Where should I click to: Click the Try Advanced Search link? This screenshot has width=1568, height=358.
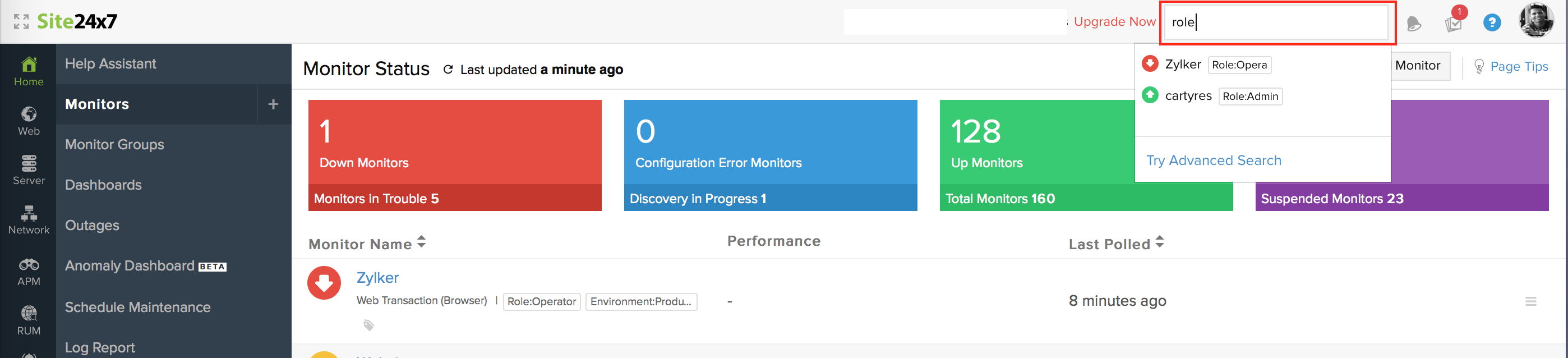(x=1214, y=160)
